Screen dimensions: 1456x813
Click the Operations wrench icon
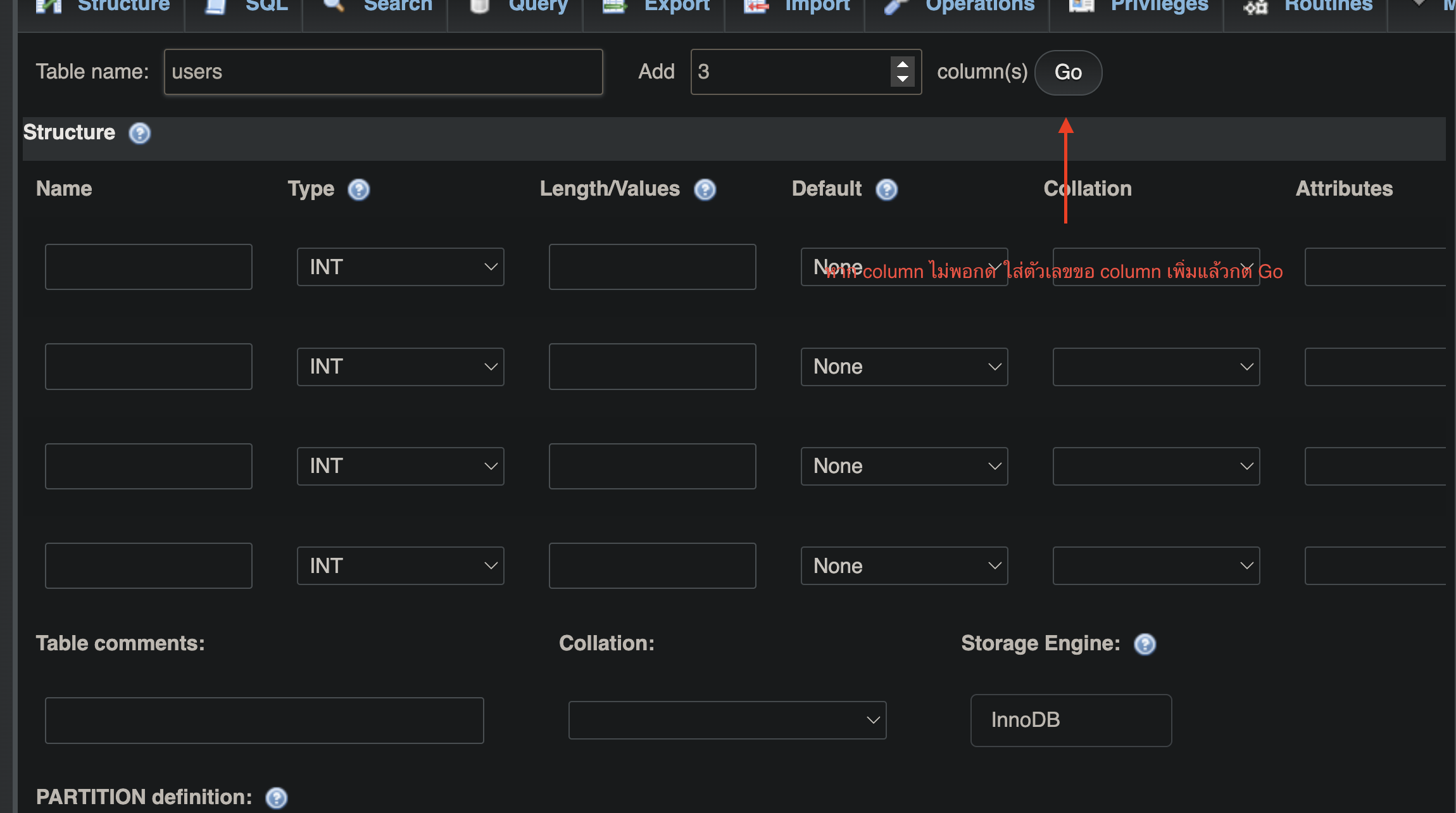click(x=895, y=6)
